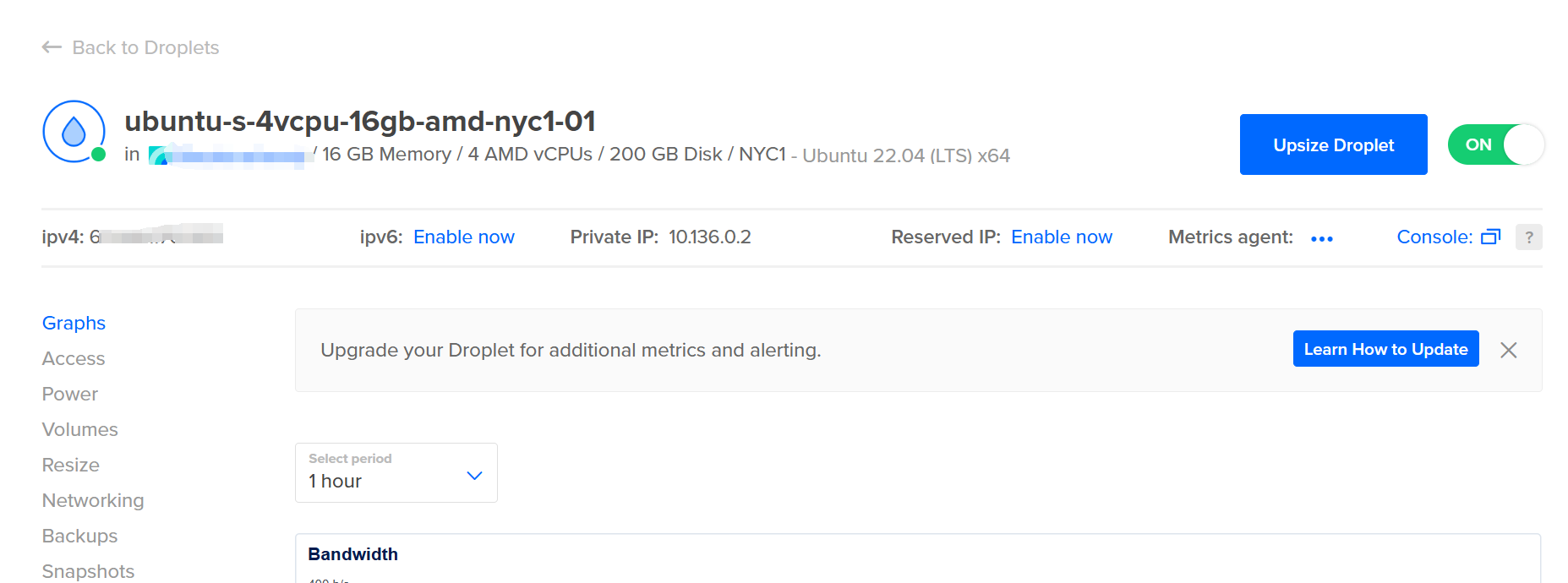The image size is (1568, 583).
Task: Dismiss the upgrade banner with X
Action: (1508, 350)
